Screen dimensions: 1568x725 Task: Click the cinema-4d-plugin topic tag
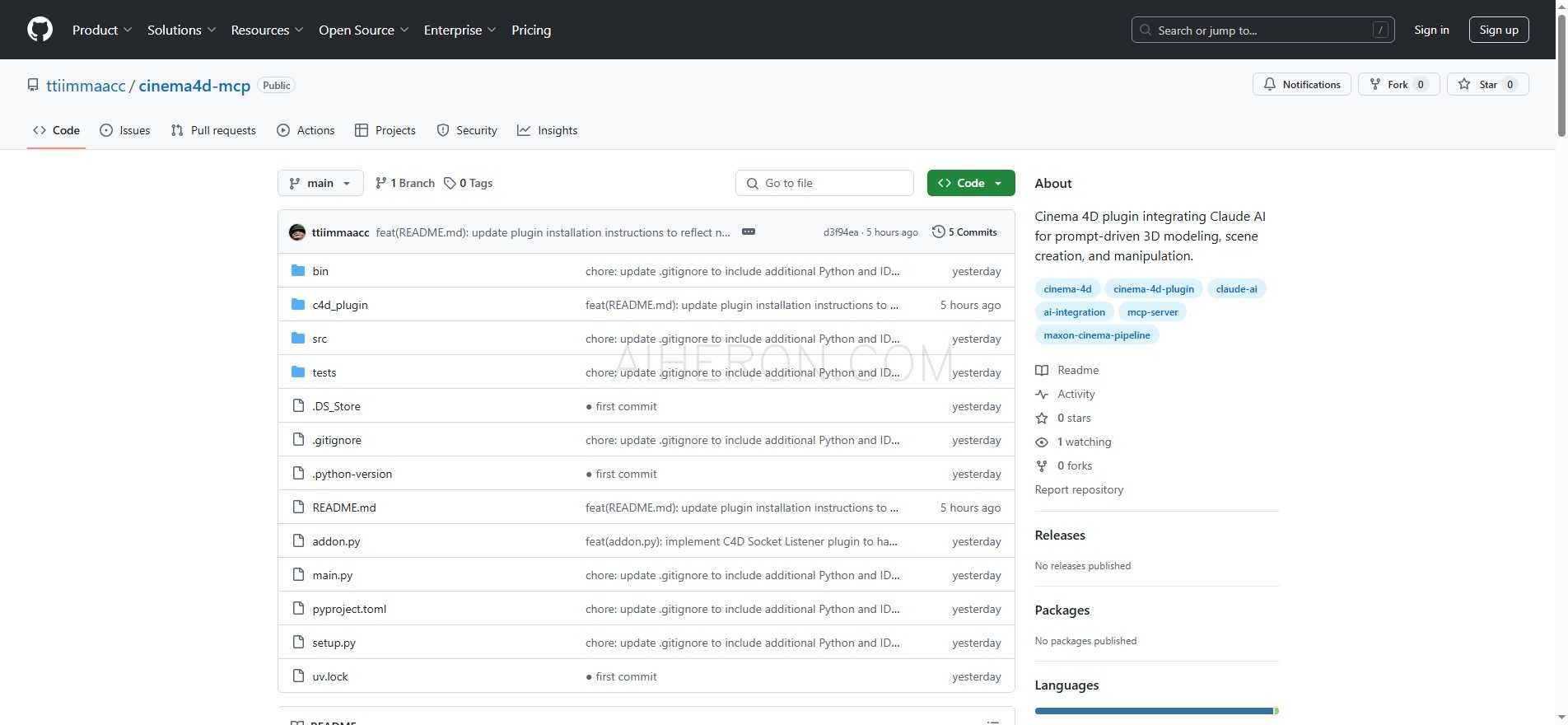coord(1154,289)
